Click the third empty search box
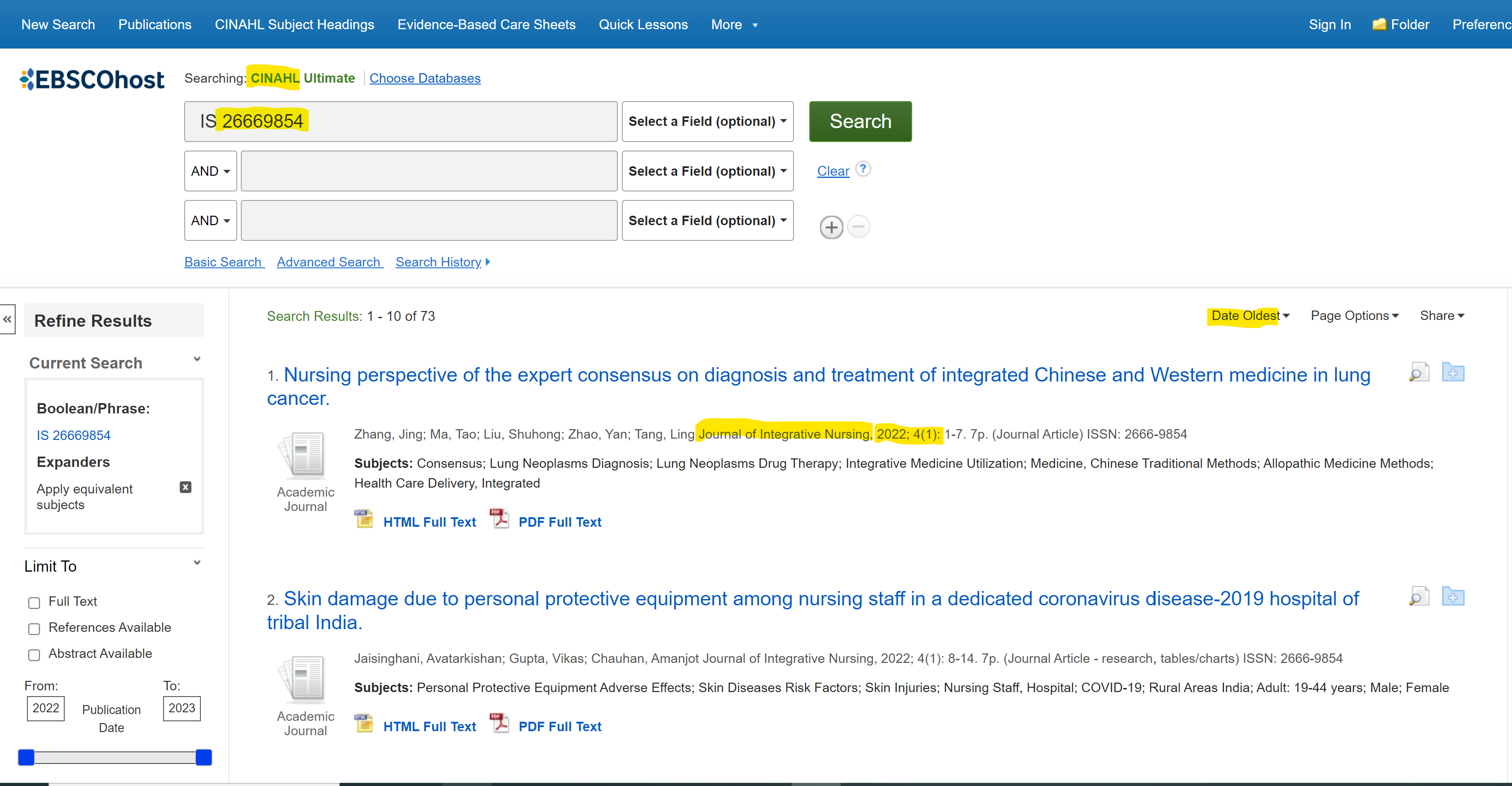 (429, 221)
